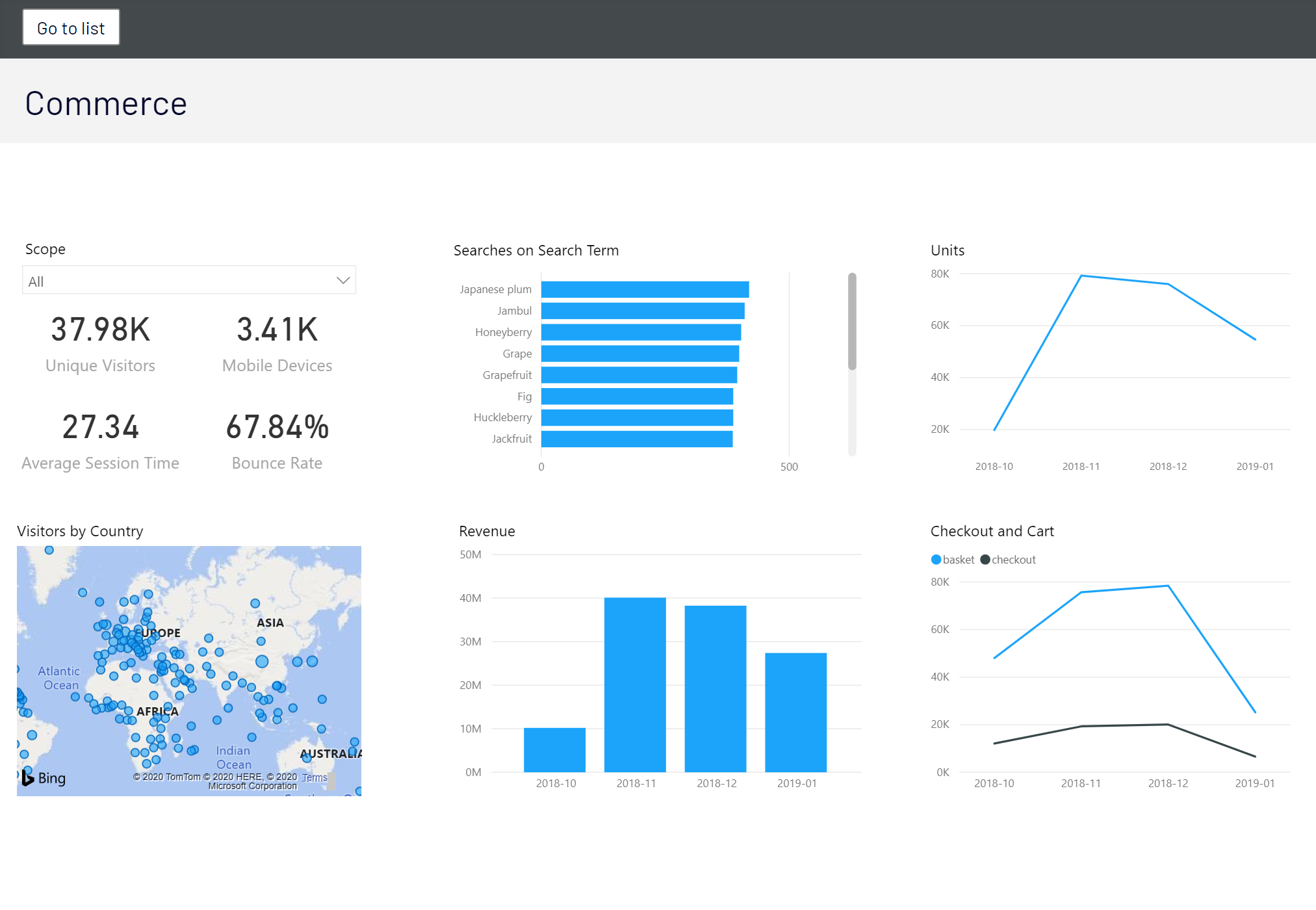Click the Bing logo on the map
1316x910 pixels.
click(44, 777)
